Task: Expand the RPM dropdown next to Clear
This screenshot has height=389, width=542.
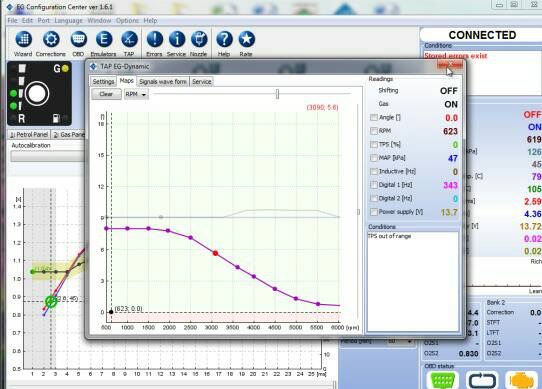Action: click(136, 94)
